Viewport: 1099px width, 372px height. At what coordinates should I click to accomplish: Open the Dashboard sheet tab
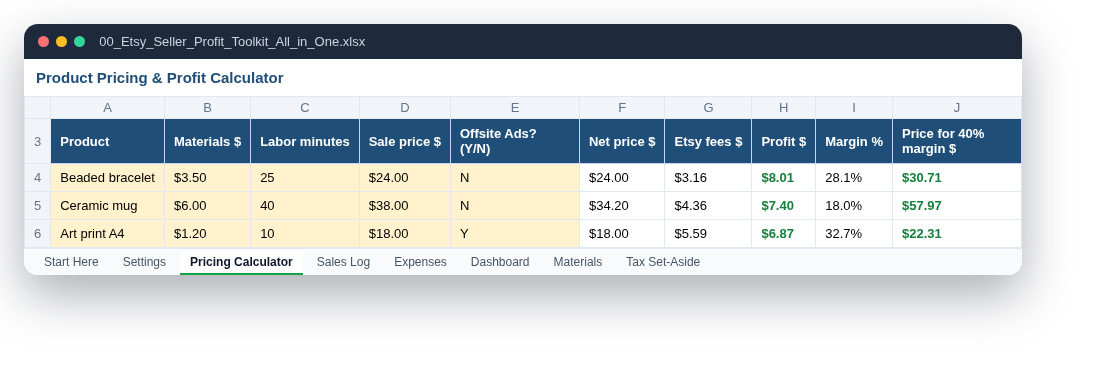pos(500,262)
